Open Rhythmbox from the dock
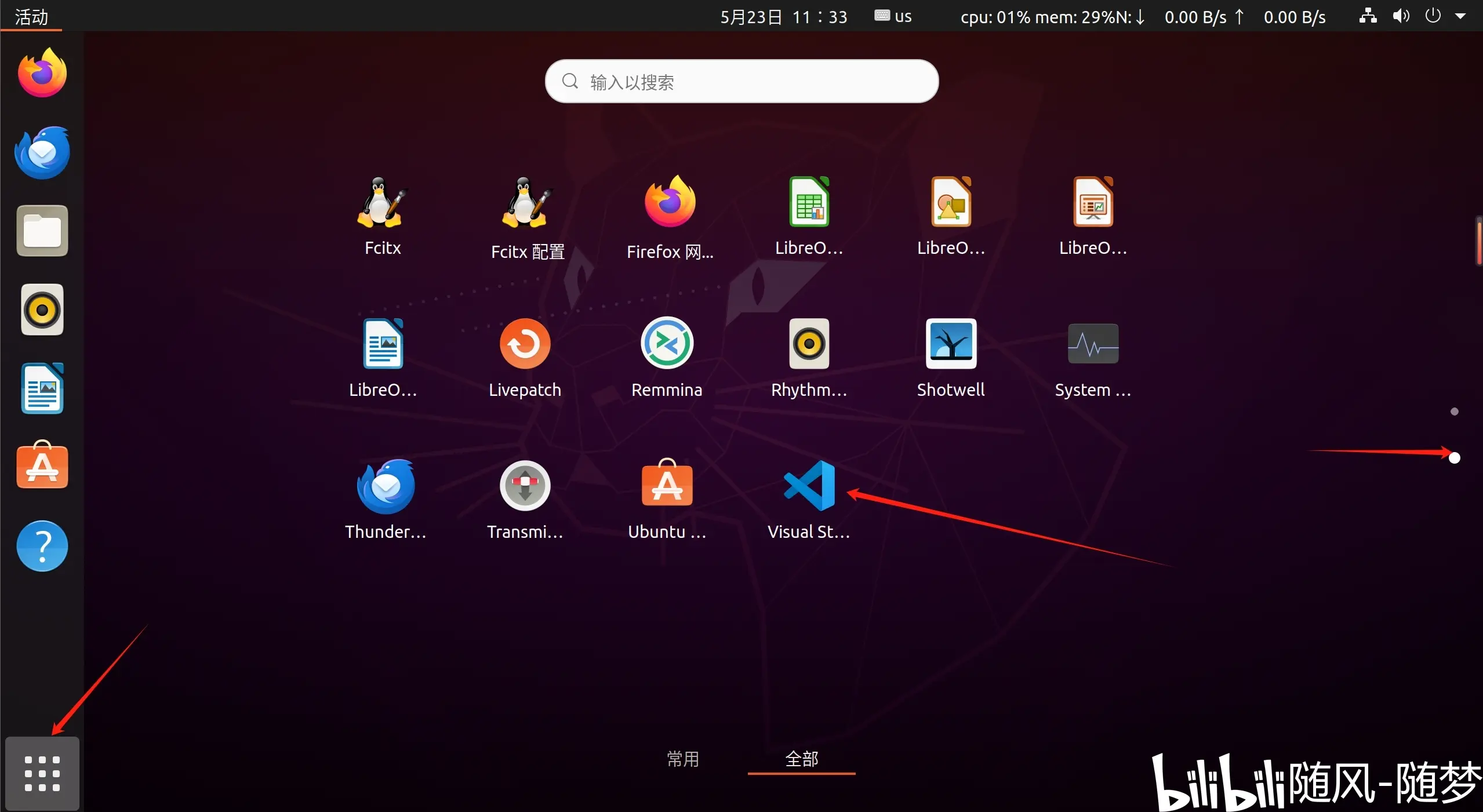 [x=42, y=309]
